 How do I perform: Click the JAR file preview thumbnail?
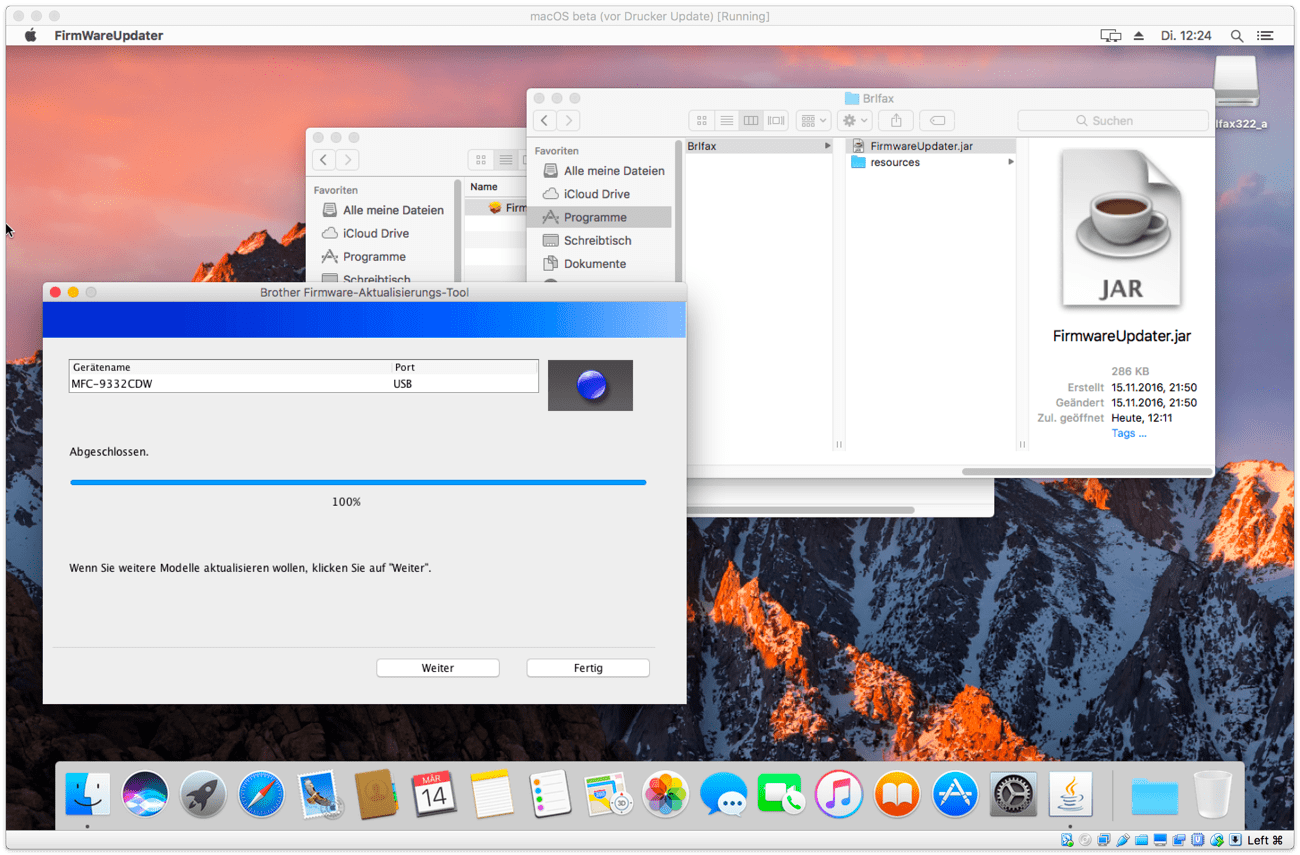pyautogui.click(x=1121, y=230)
